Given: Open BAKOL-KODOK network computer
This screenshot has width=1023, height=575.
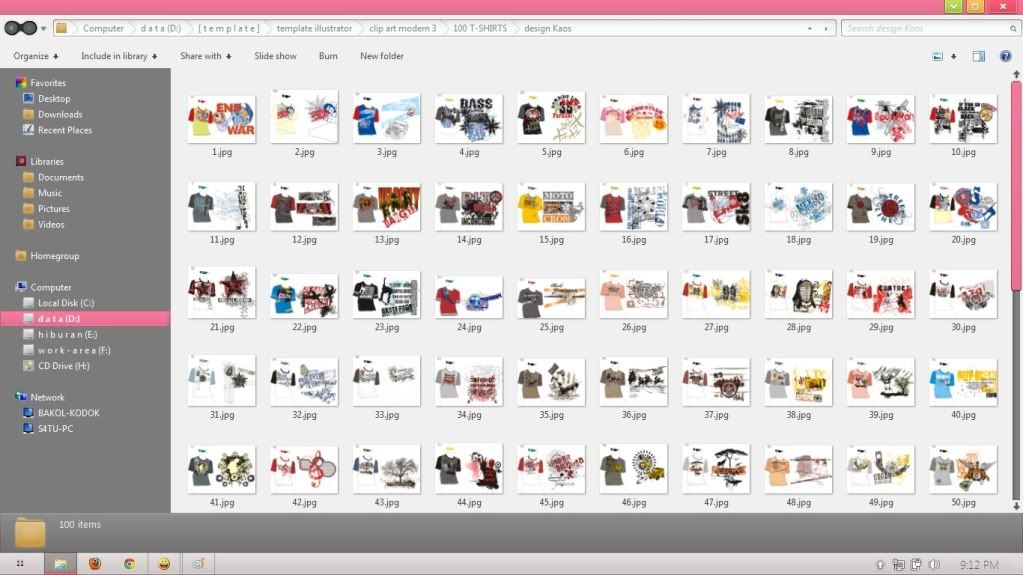Looking at the screenshot, I should click(69, 412).
